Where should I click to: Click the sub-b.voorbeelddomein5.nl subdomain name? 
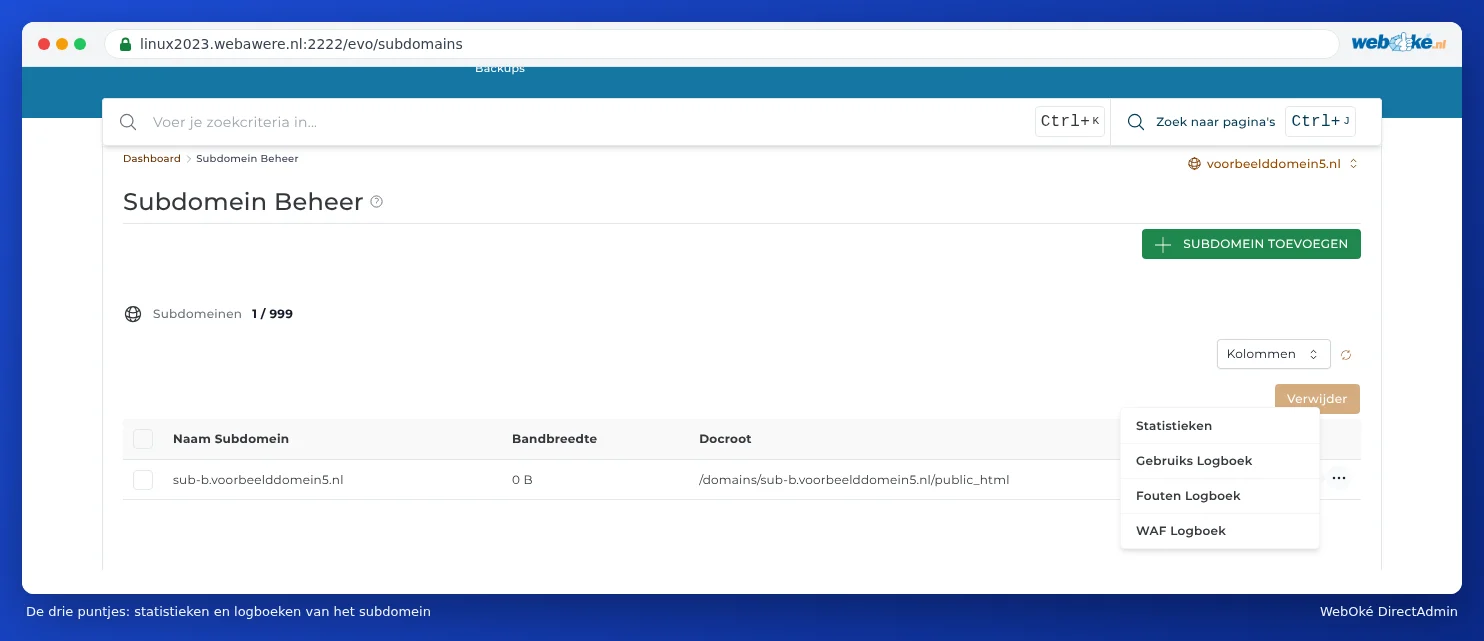tap(258, 480)
